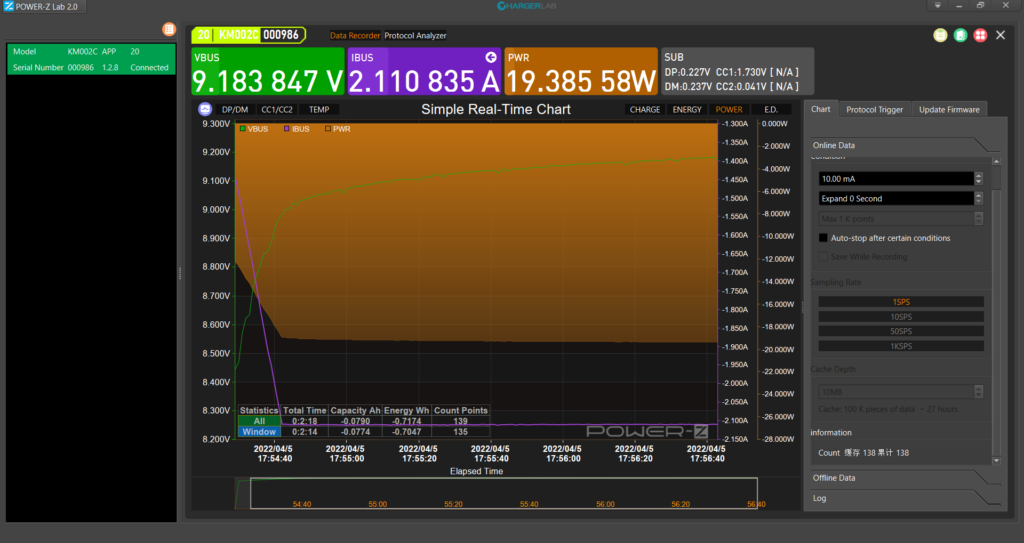Switch to the Chart tab
This screenshot has width=1024, height=543.
coord(820,109)
